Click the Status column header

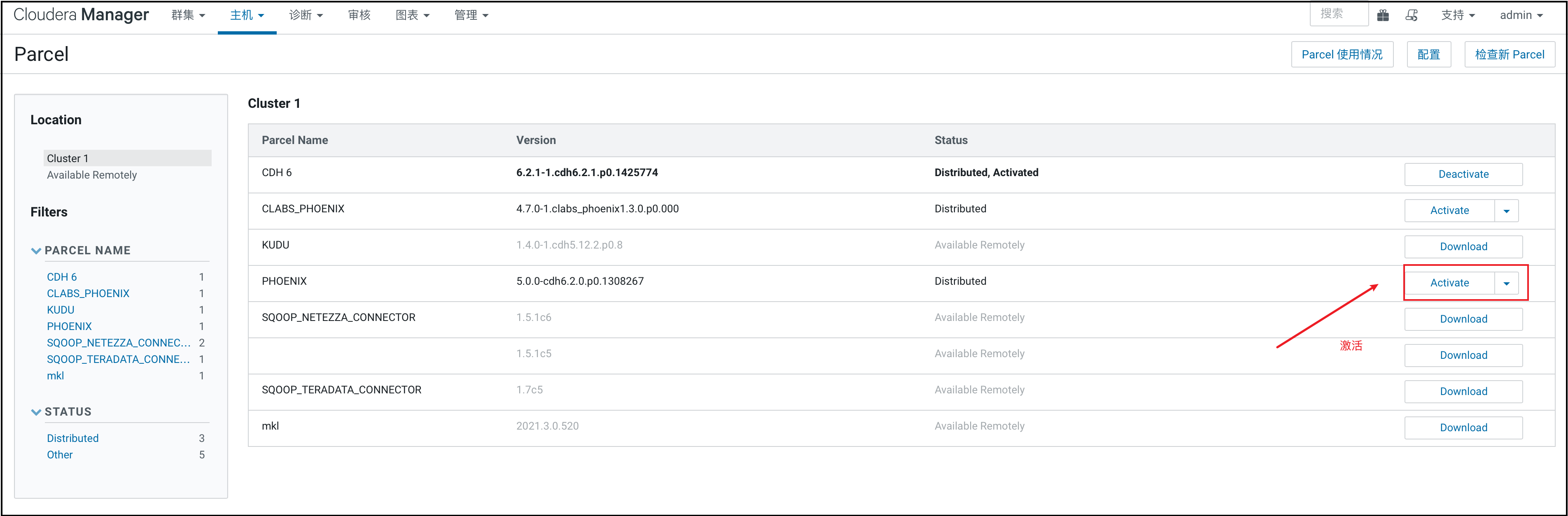point(951,141)
